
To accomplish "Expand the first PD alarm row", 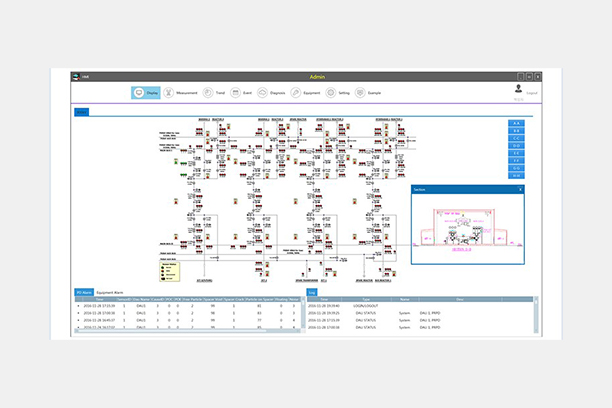I will tap(79, 305).
